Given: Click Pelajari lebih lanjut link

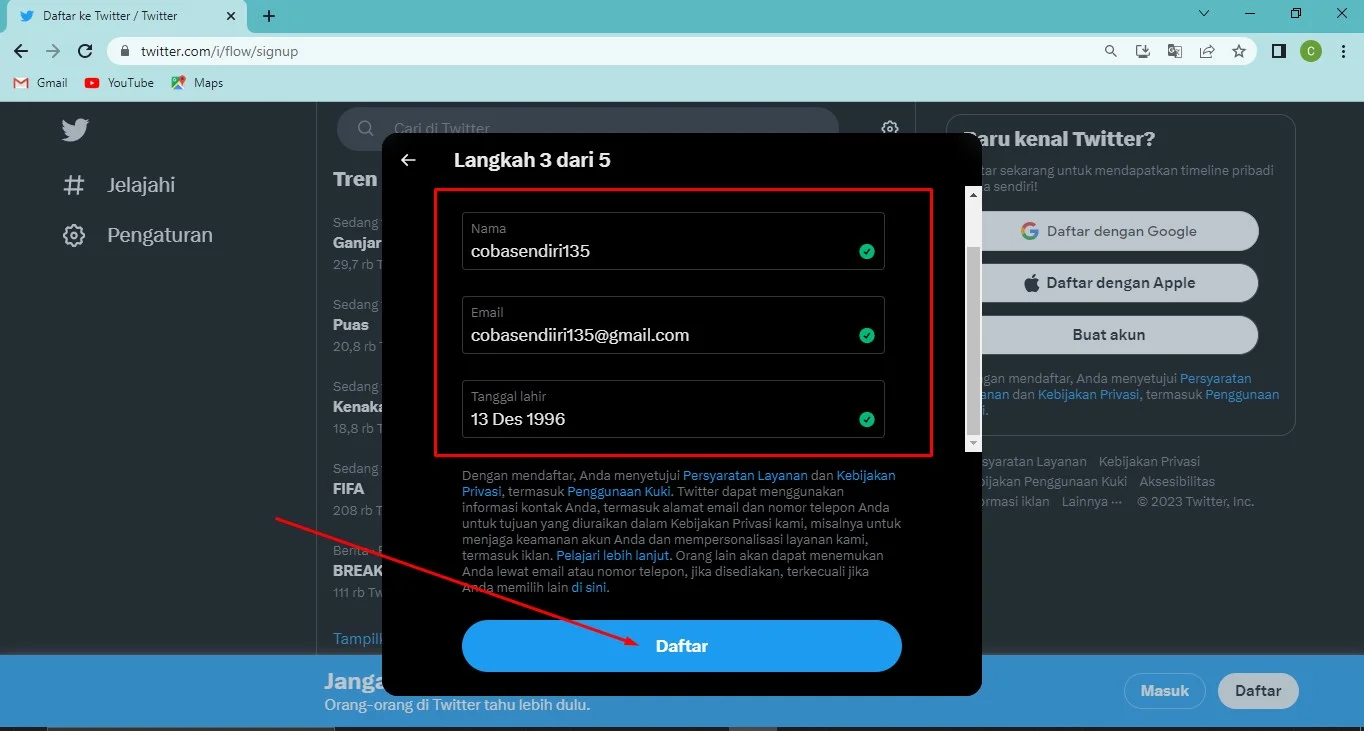Looking at the screenshot, I should (613, 556).
